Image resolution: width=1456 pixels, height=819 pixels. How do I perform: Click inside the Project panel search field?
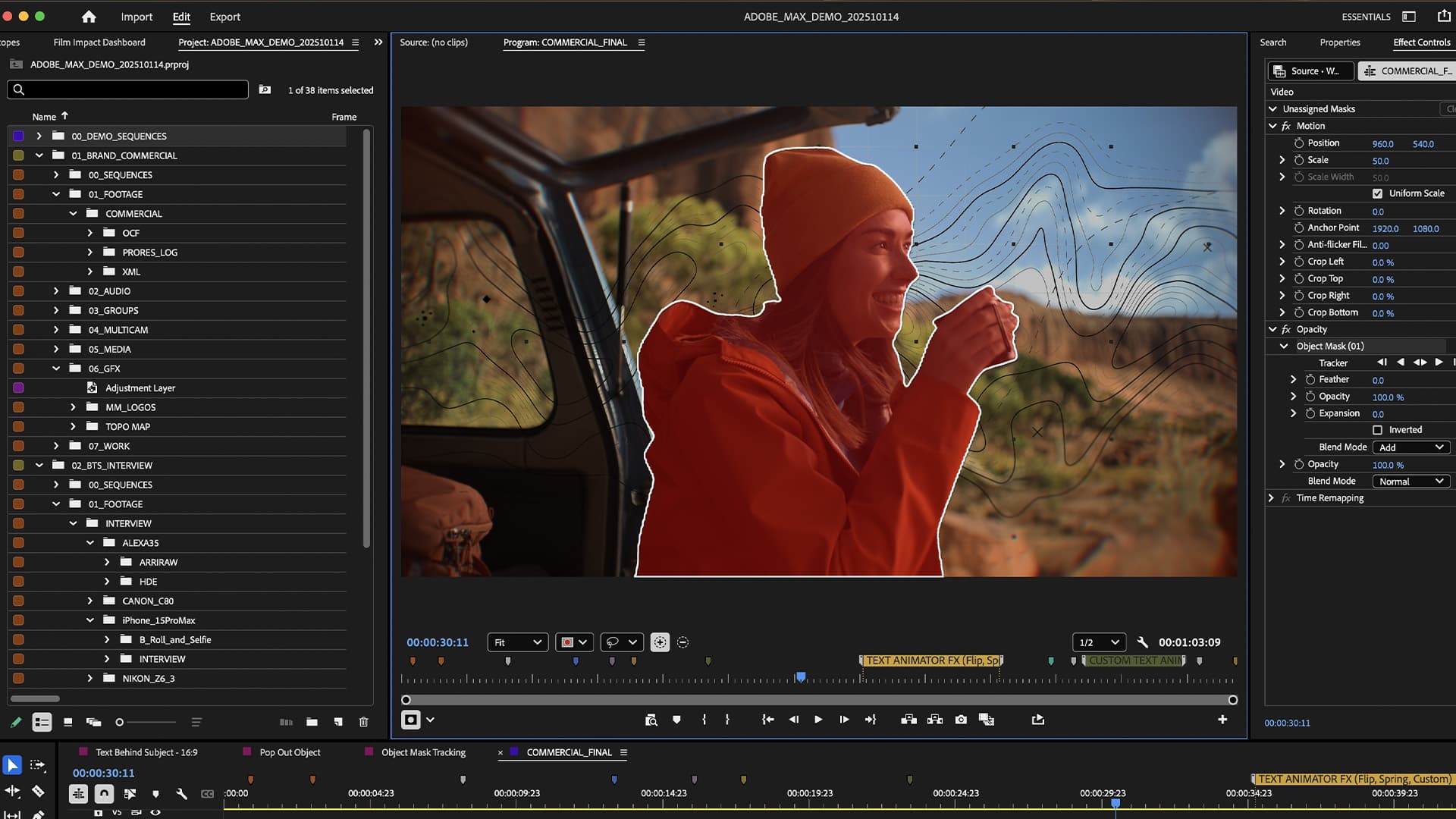pyautogui.click(x=127, y=89)
